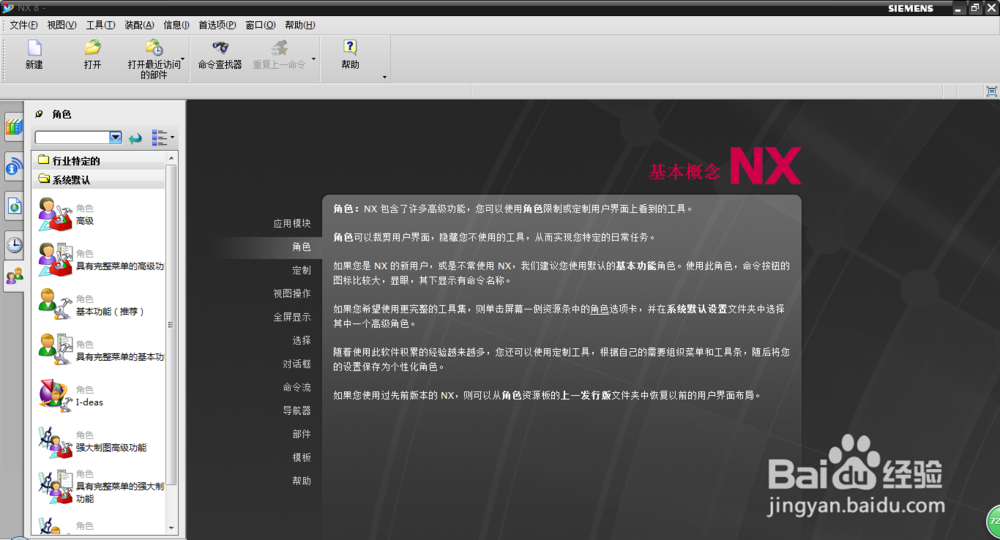Screen dimensions: 1000x540
Task: Open the history clock sidebar icon
Action: [x=13, y=245]
